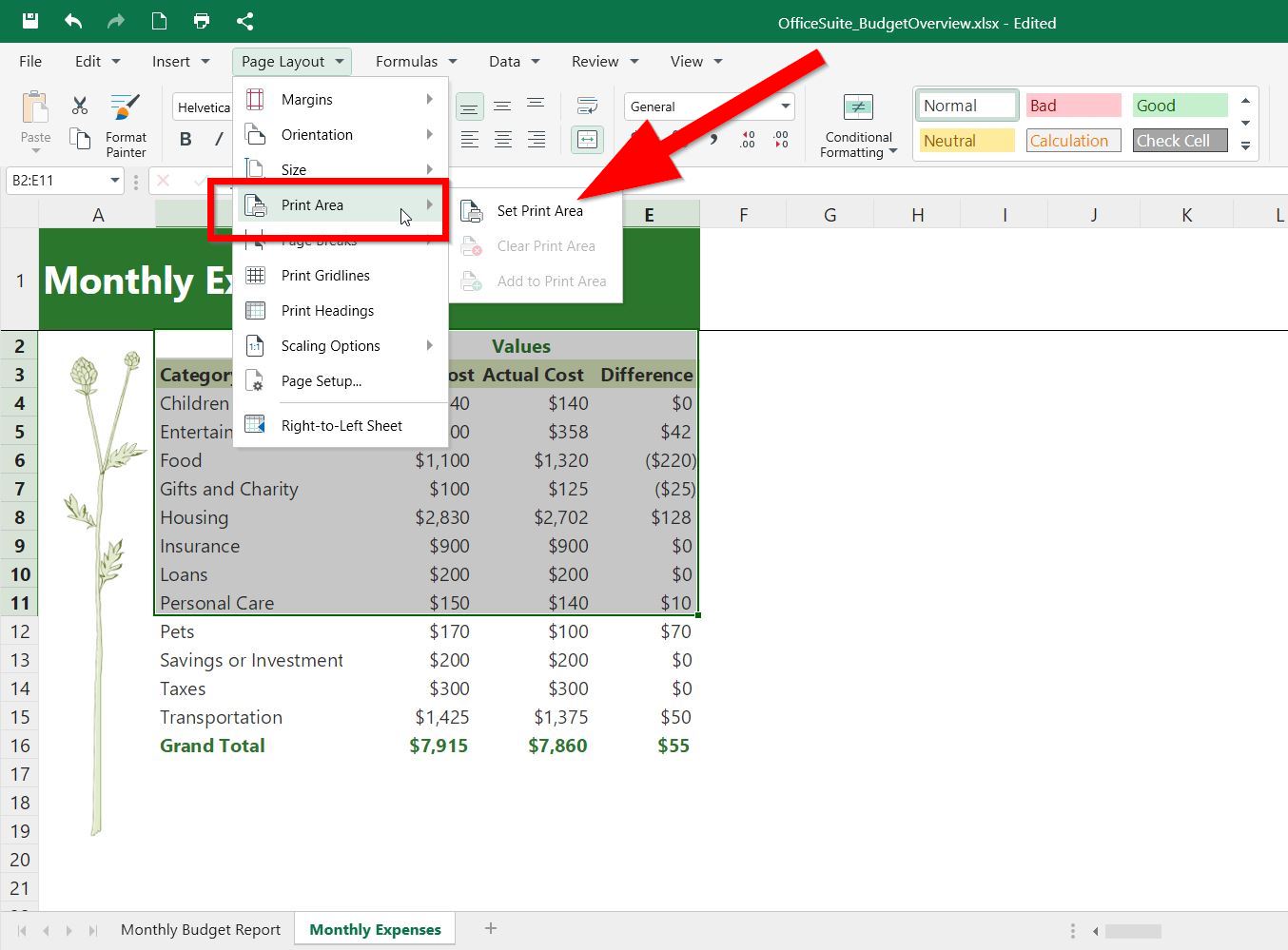Open the General number format dropdown
The height and width of the screenshot is (950, 1288).
pyautogui.click(x=708, y=106)
